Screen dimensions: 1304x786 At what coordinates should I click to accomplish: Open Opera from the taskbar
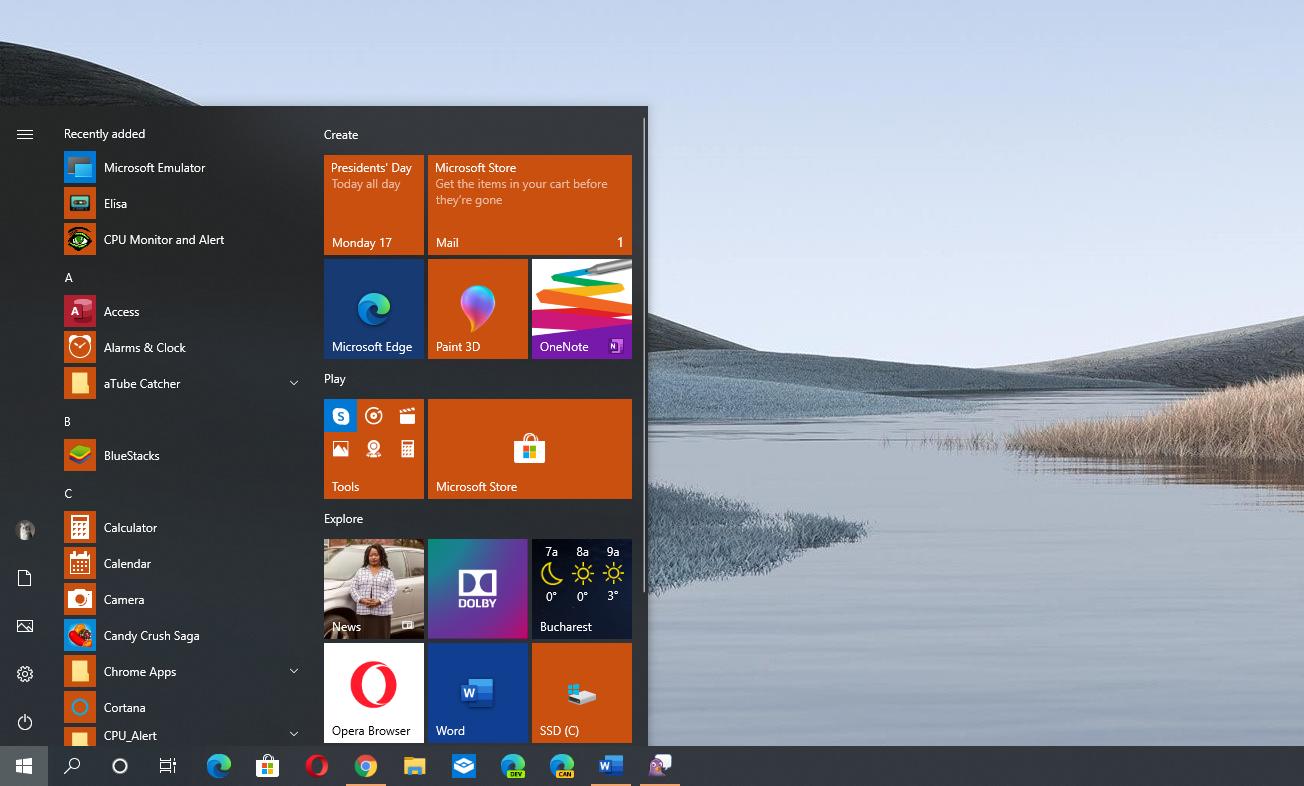(x=316, y=766)
